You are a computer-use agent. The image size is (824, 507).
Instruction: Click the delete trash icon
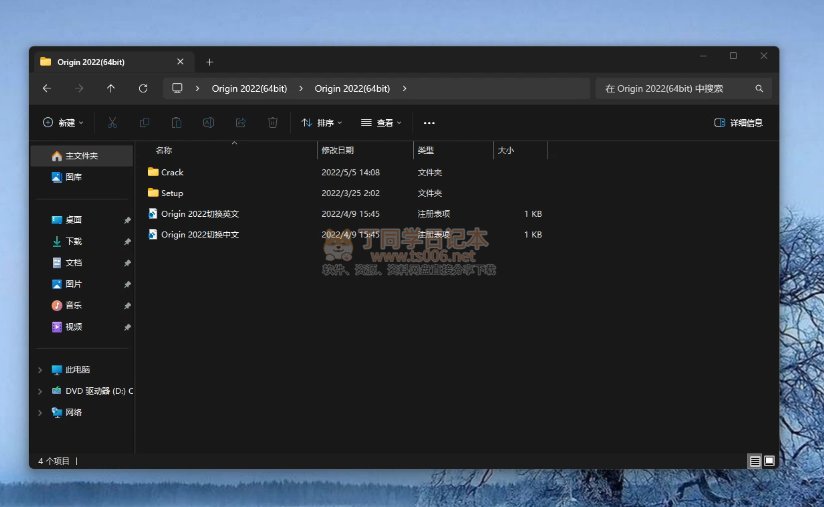click(x=272, y=123)
